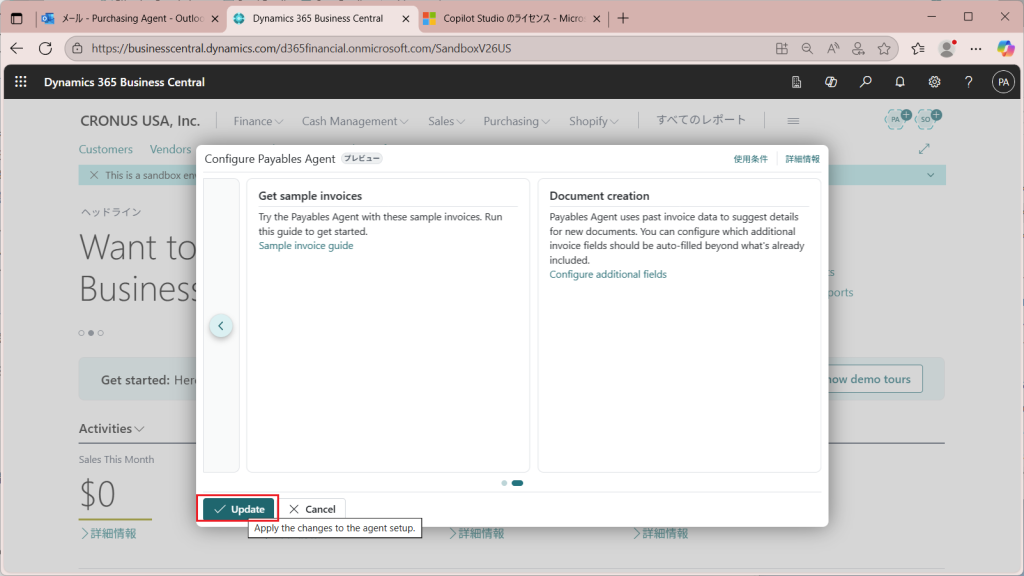Click the browser back arrow
Screen dimensions: 1024x576
click(x=17, y=48)
